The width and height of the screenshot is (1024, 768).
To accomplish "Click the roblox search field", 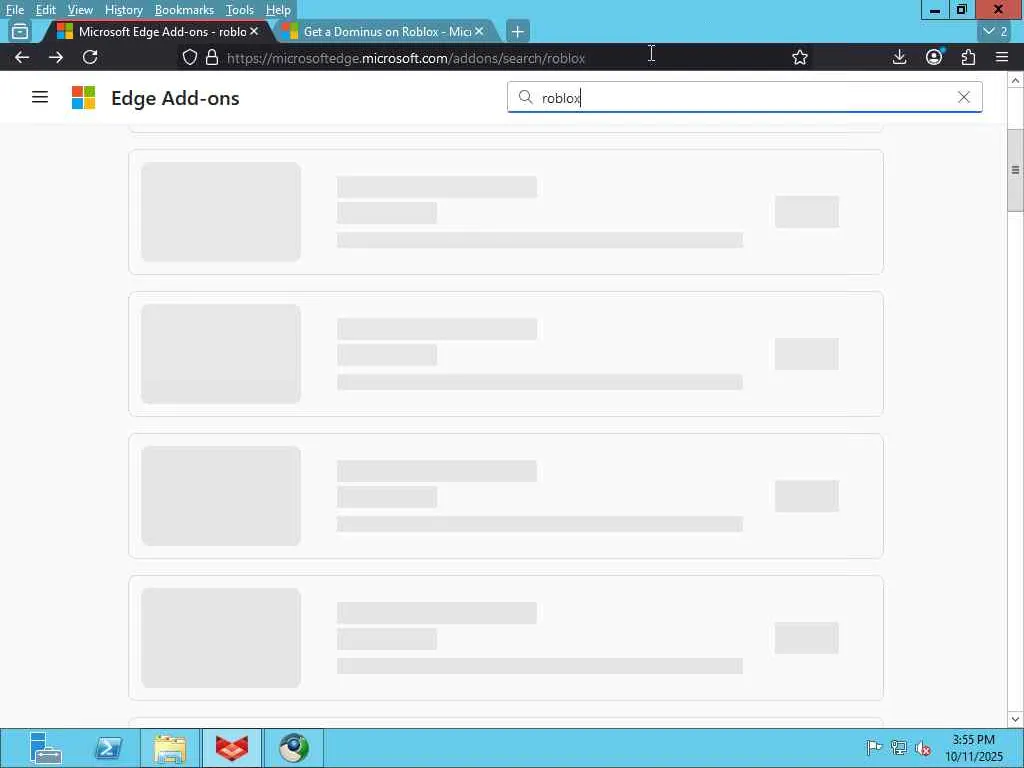I will (x=744, y=97).
